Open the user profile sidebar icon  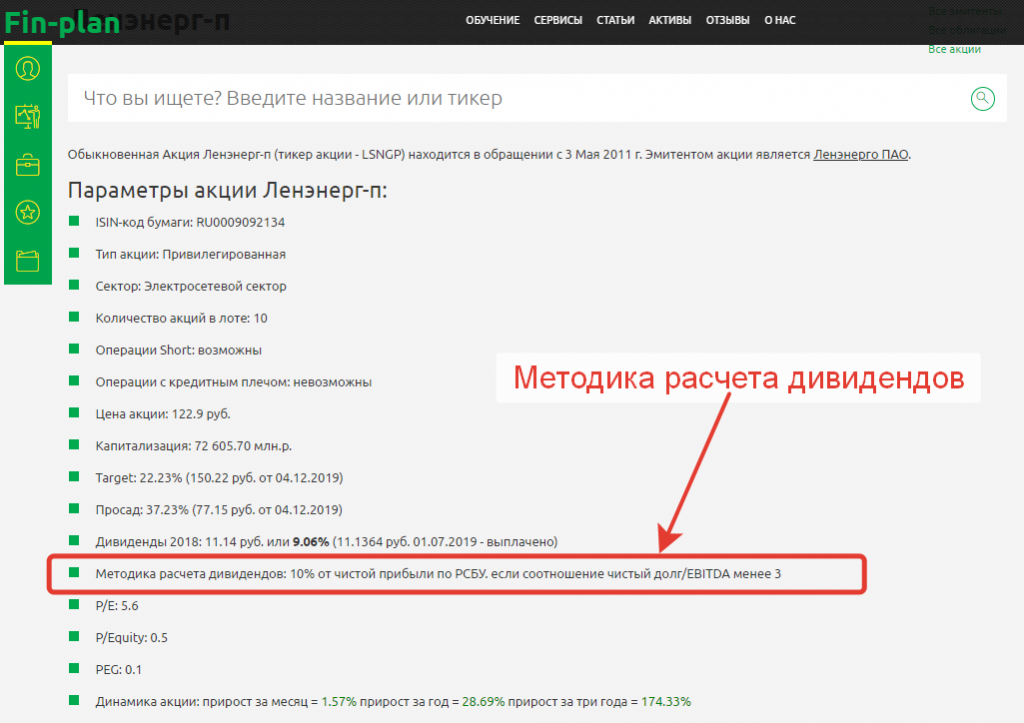coord(28,69)
